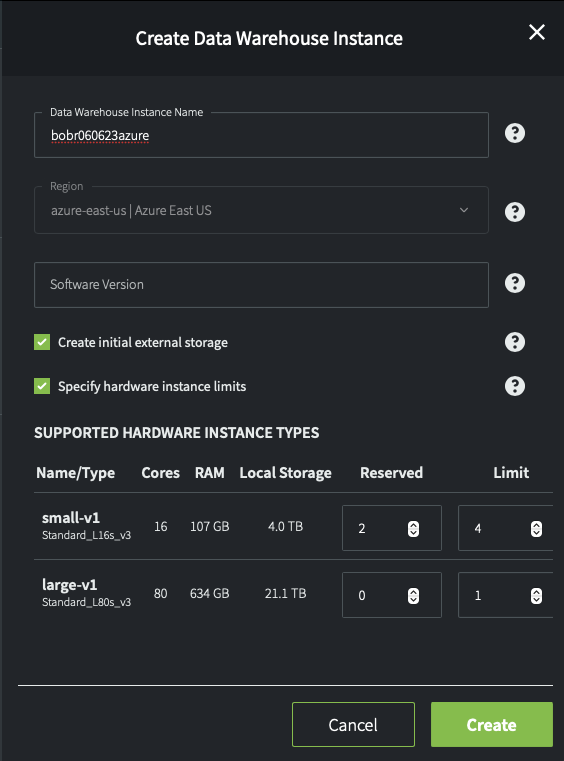Click the green Create button
Screen dimensions: 564x761
[492, 725]
